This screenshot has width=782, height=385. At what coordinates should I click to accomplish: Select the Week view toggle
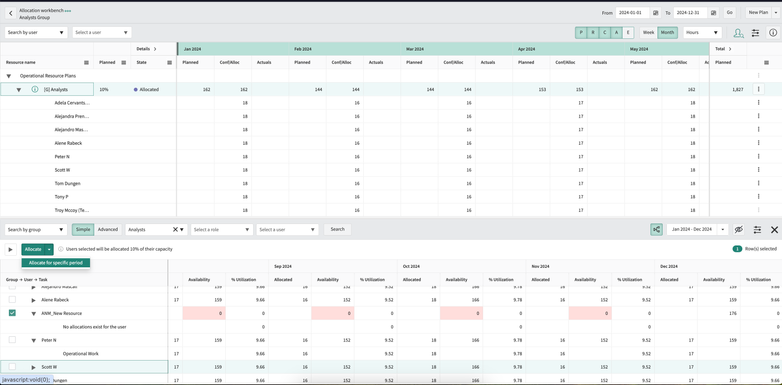648,32
